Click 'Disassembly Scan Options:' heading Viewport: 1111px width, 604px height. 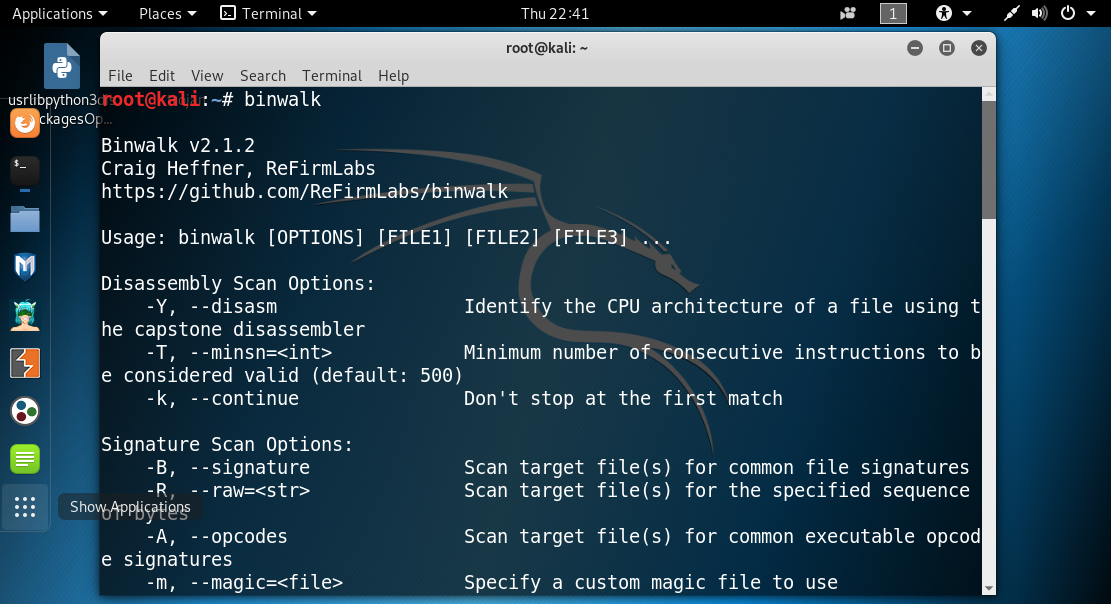pos(238,284)
